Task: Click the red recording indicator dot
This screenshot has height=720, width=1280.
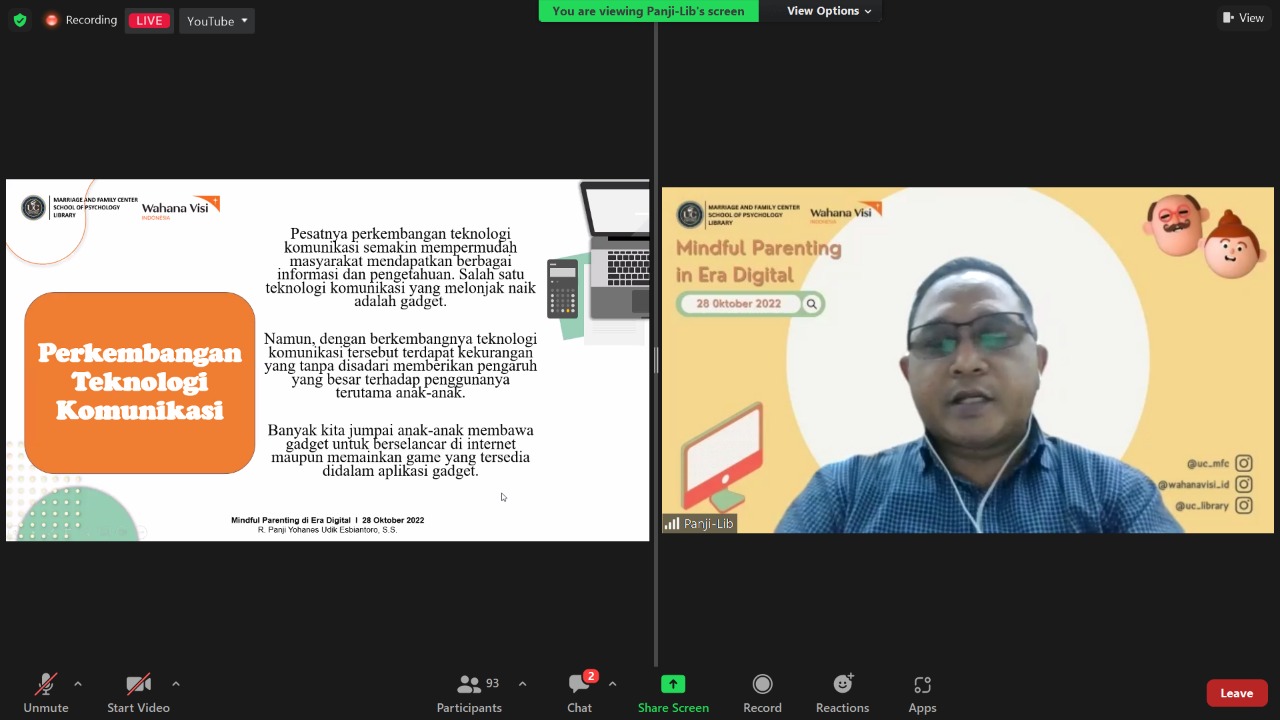Action: pyautogui.click(x=52, y=20)
